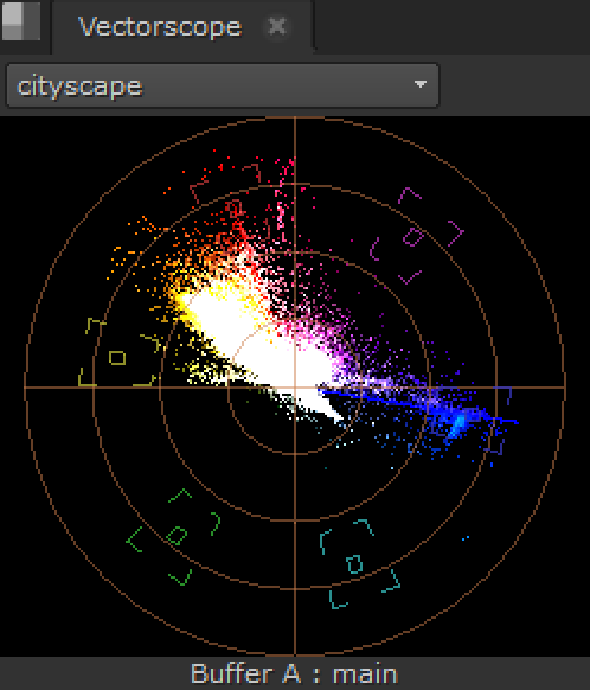This screenshot has height=690, width=590.
Task: Close the Vectorscope tab with the X
Action: click(x=277, y=26)
